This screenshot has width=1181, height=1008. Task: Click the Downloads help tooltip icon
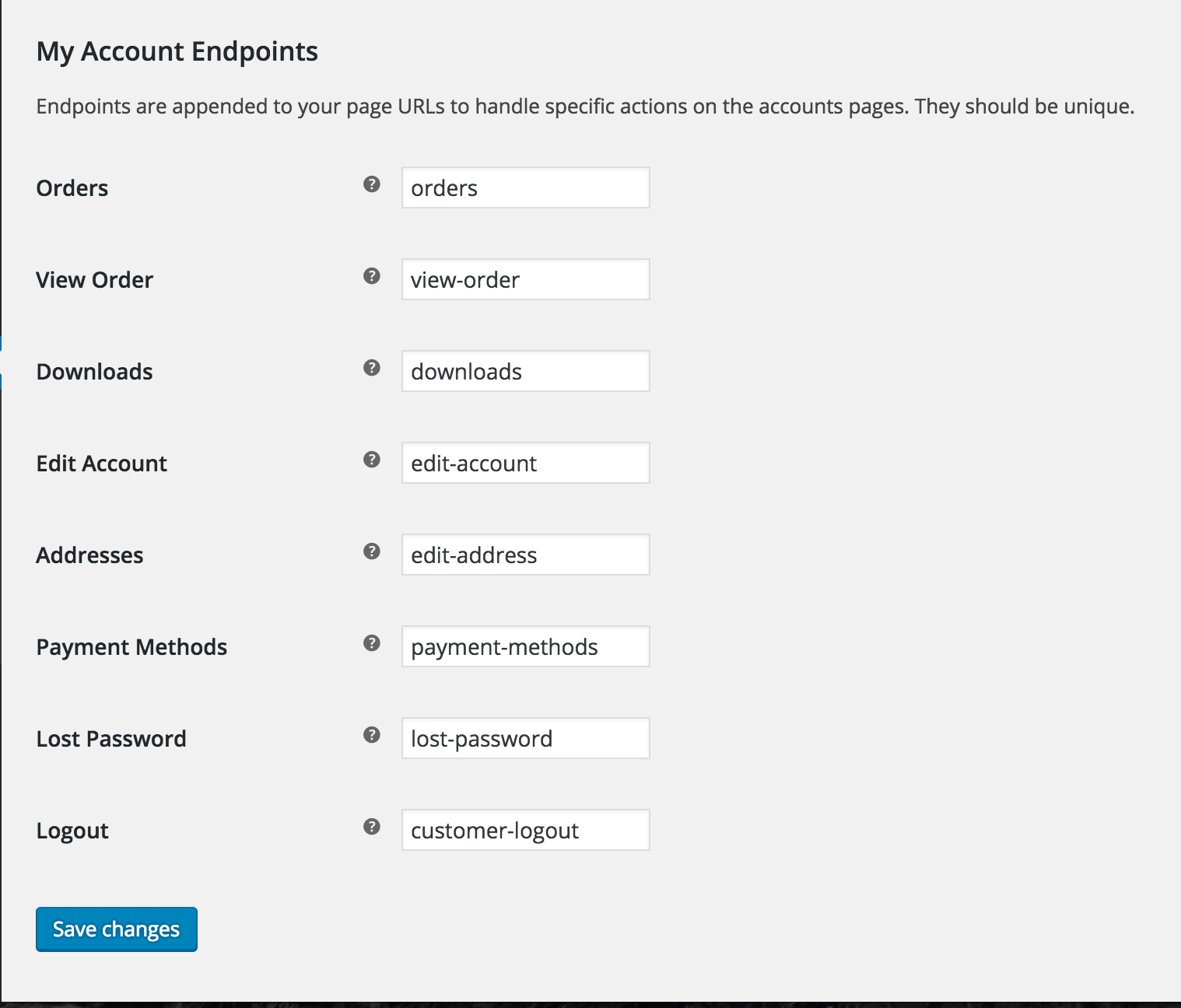tap(372, 367)
